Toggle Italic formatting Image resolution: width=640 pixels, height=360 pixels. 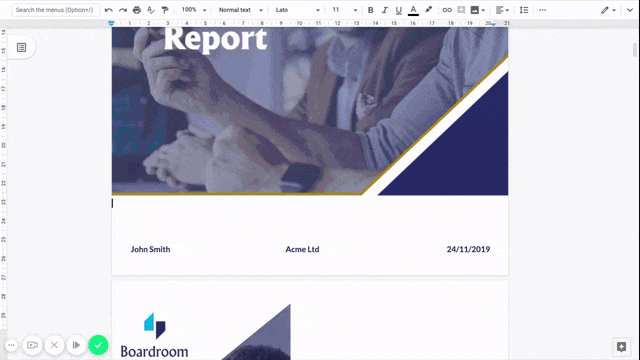click(384, 10)
